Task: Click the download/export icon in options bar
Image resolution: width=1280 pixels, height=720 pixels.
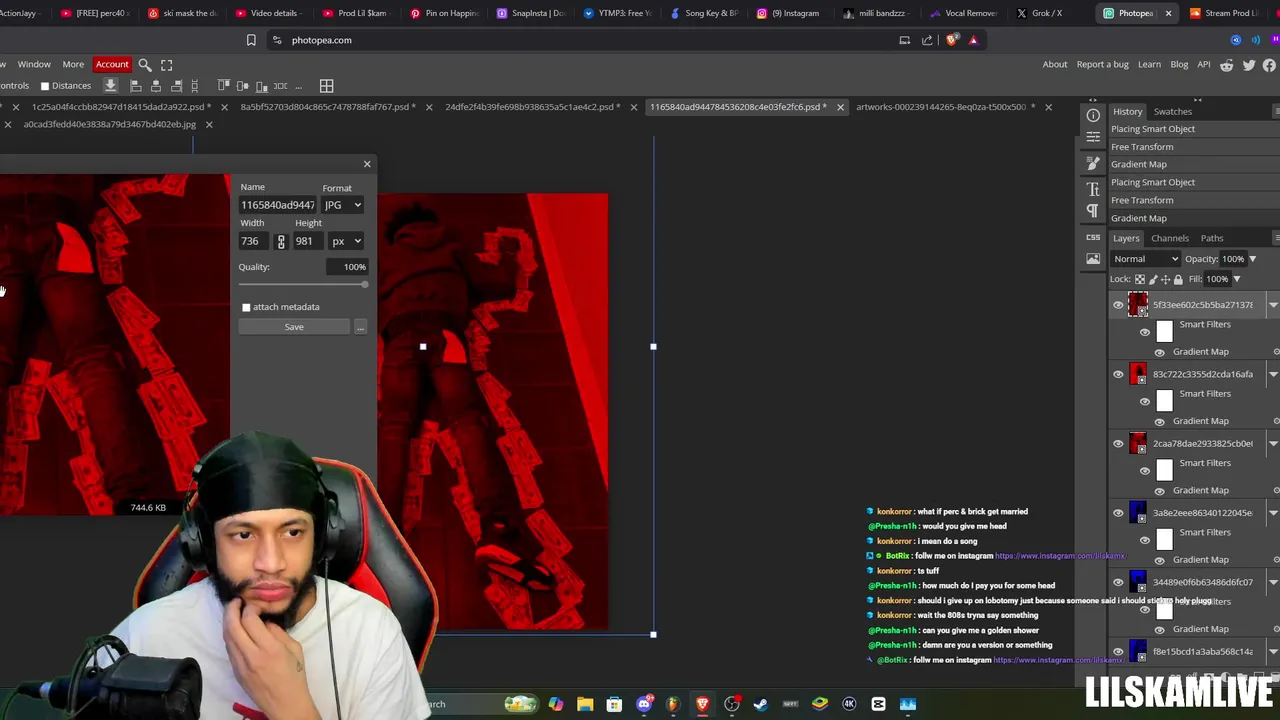Action: pos(111,86)
